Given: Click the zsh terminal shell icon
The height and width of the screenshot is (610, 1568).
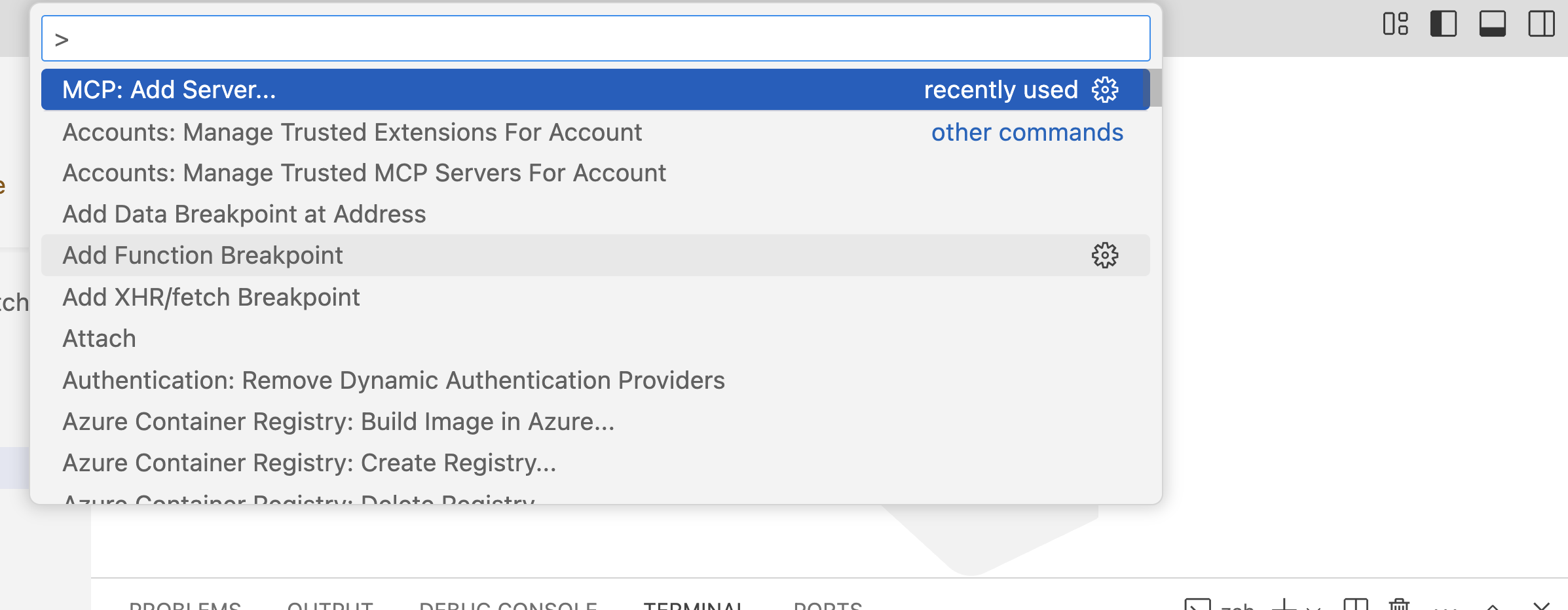Looking at the screenshot, I should point(1197,605).
